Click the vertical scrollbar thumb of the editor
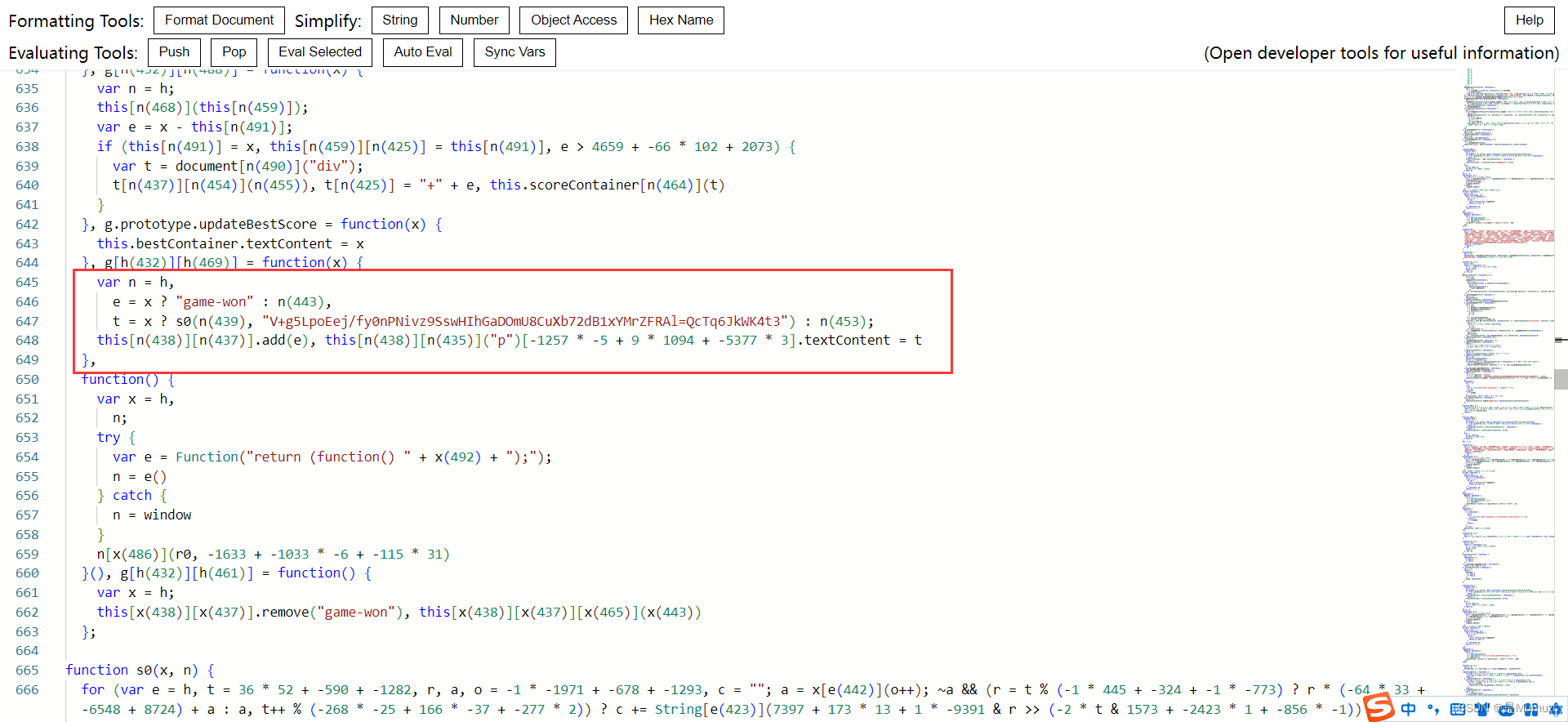The width and height of the screenshot is (1568, 722). tap(1561, 379)
